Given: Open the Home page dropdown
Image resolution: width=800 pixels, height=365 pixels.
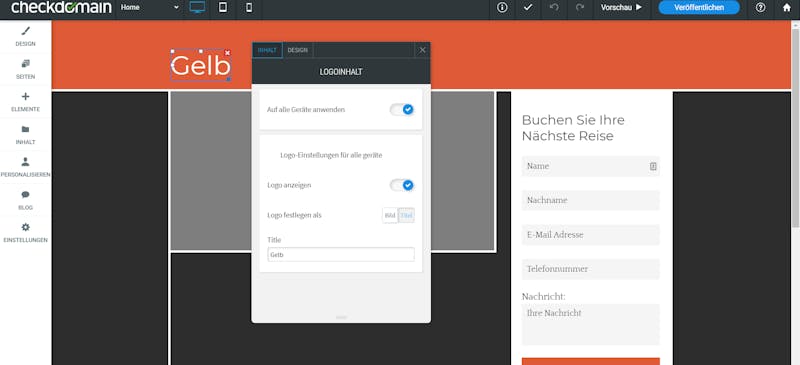Looking at the screenshot, I should tap(150, 8).
